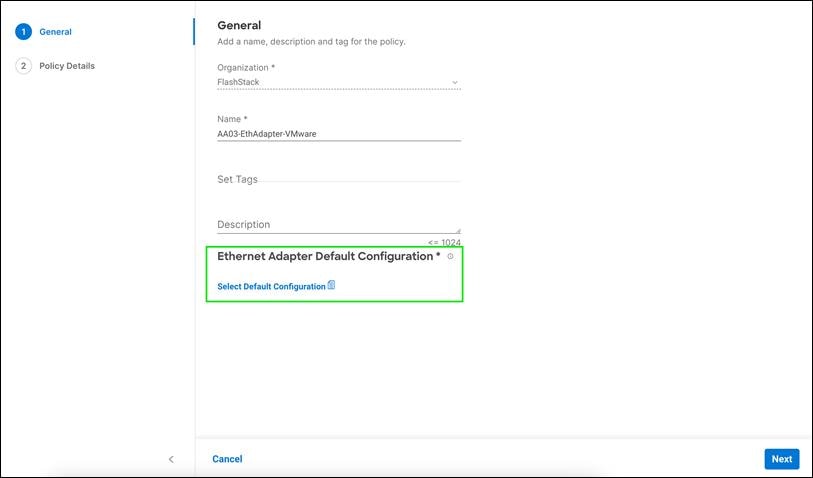The width and height of the screenshot is (813, 478).
Task: Open the Organization dropdown showing FlashStack
Action: click(x=339, y=82)
